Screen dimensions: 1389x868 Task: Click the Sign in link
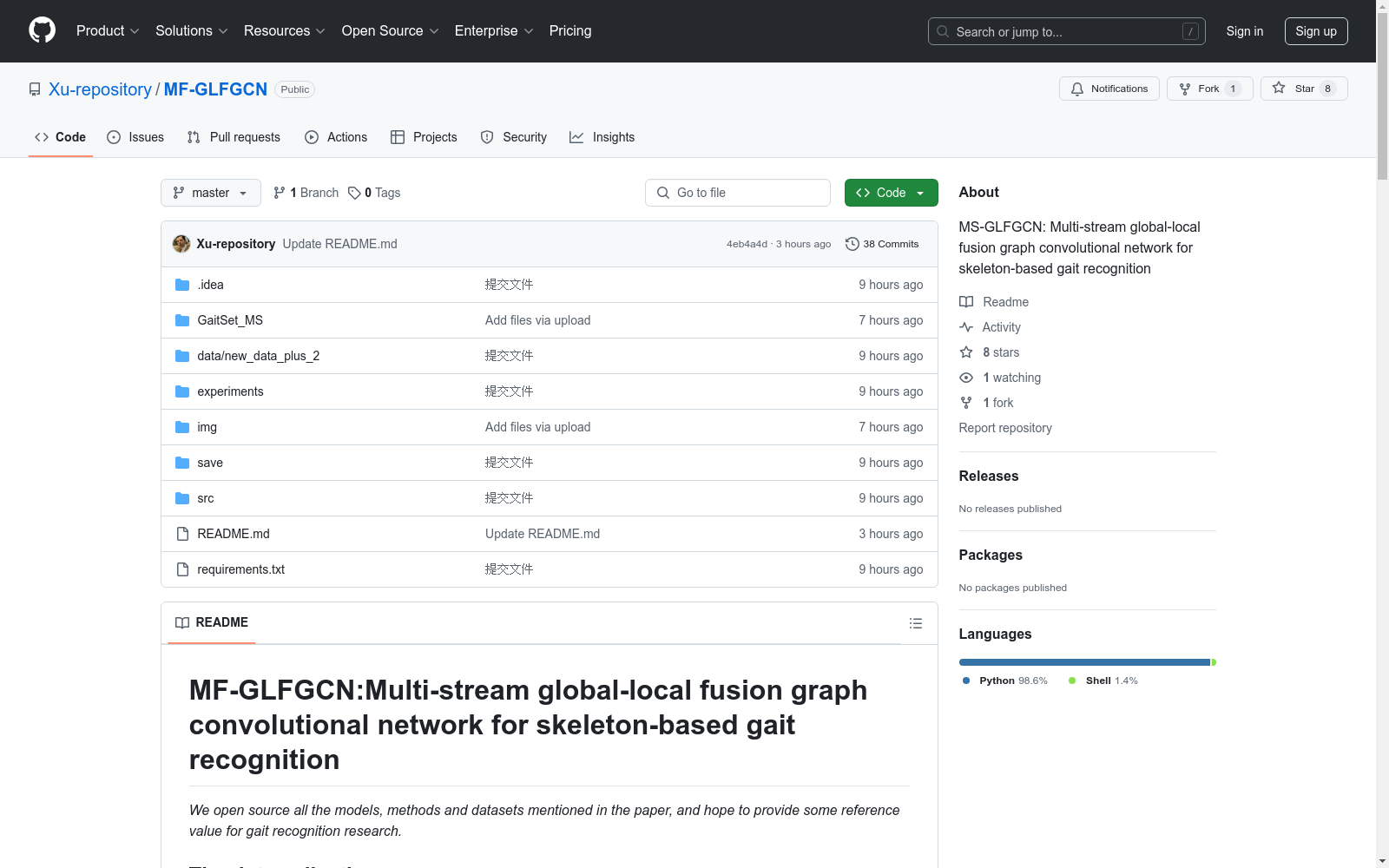[1245, 31]
